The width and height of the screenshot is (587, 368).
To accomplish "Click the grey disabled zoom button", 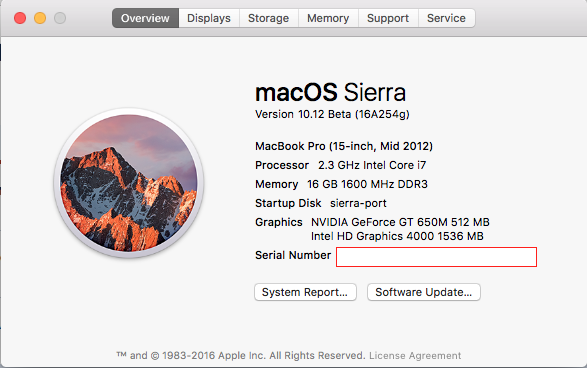I will (60, 18).
